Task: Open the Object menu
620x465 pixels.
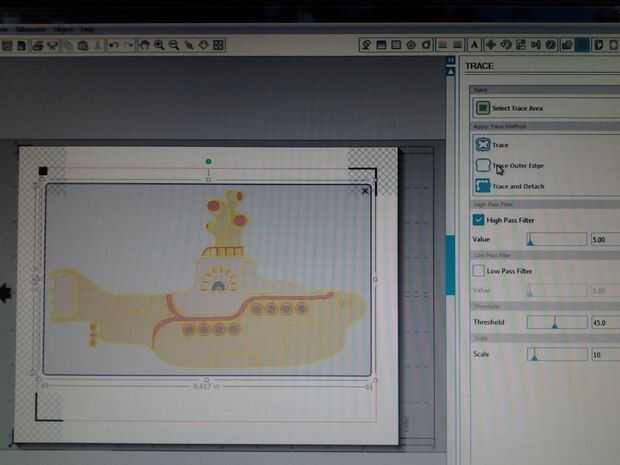Action: pos(63,30)
